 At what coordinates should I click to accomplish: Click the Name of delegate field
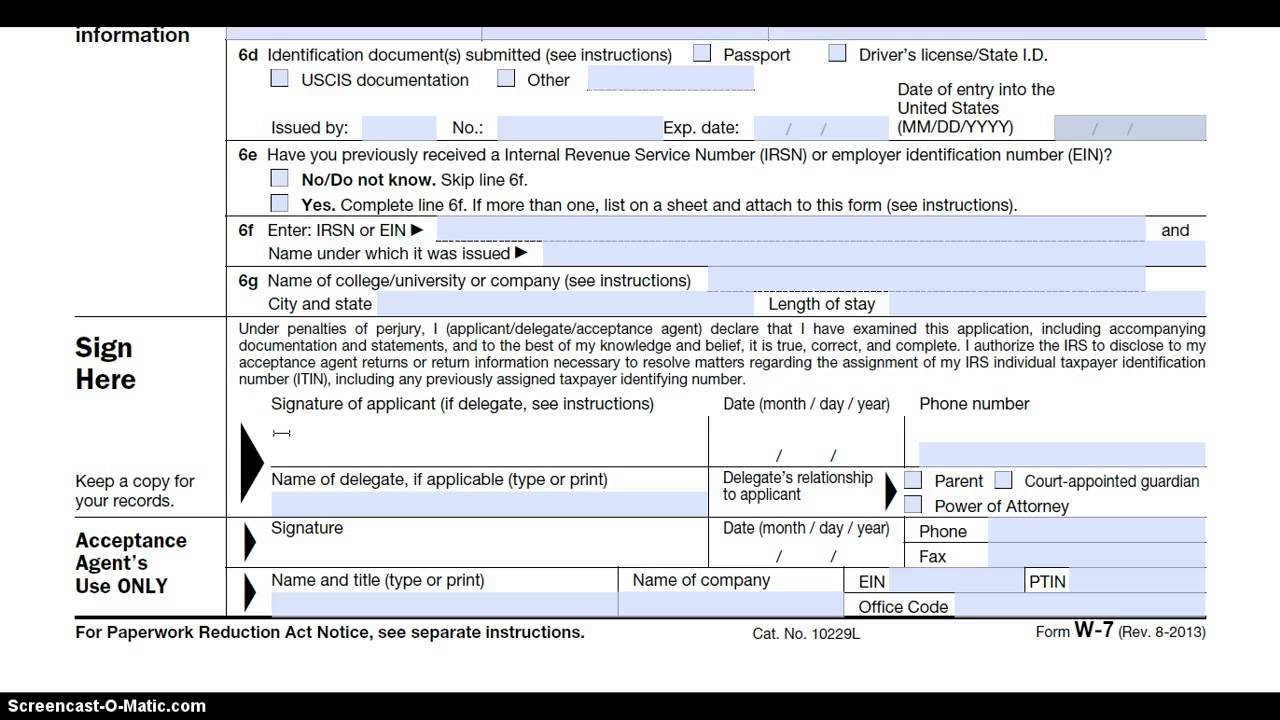489,504
